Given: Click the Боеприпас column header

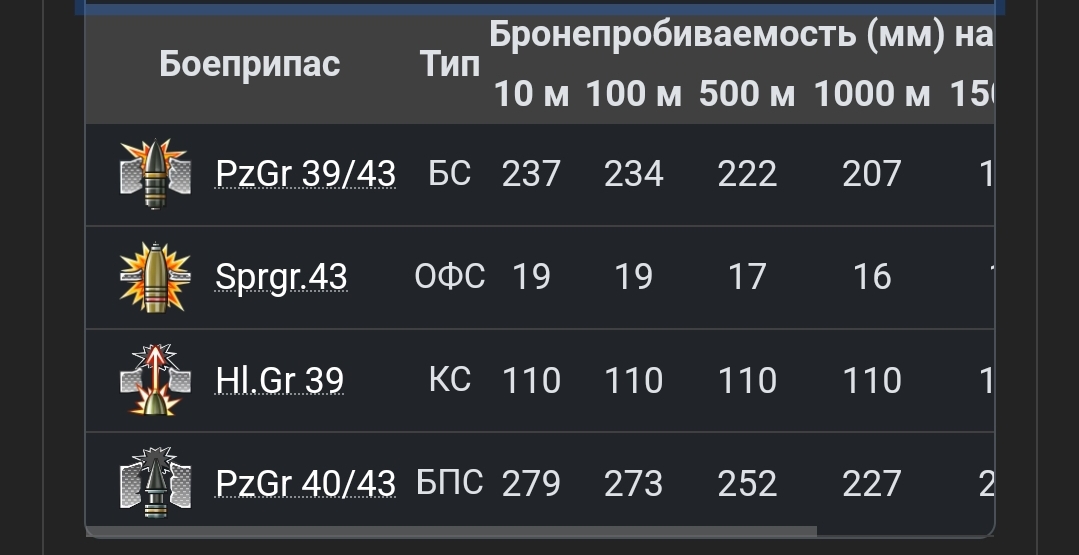Looking at the screenshot, I should tap(249, 65).
